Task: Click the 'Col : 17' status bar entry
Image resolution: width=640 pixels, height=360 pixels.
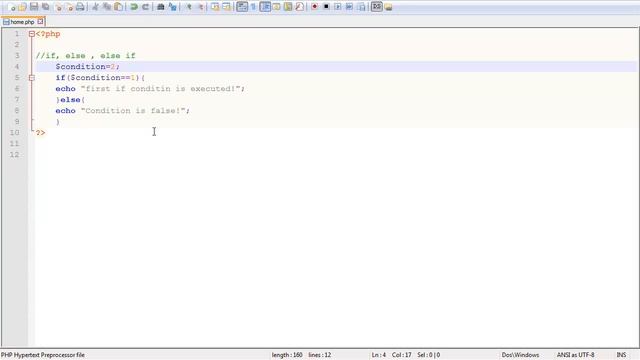Action: click(402, 355)
